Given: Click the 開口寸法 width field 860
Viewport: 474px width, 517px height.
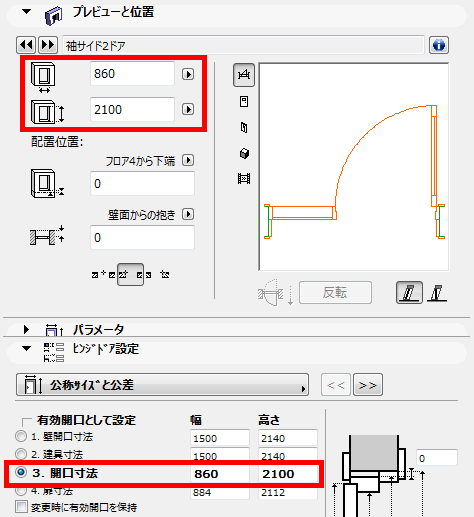Looking at the screenshot, I should coord(220,474).
